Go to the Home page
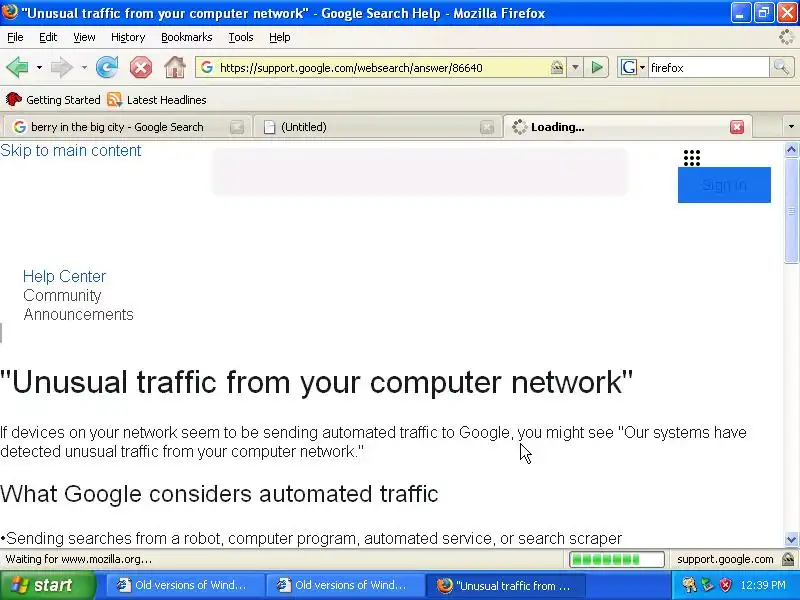The height and width of the screenshot is (600, 800). pos(174,67)
